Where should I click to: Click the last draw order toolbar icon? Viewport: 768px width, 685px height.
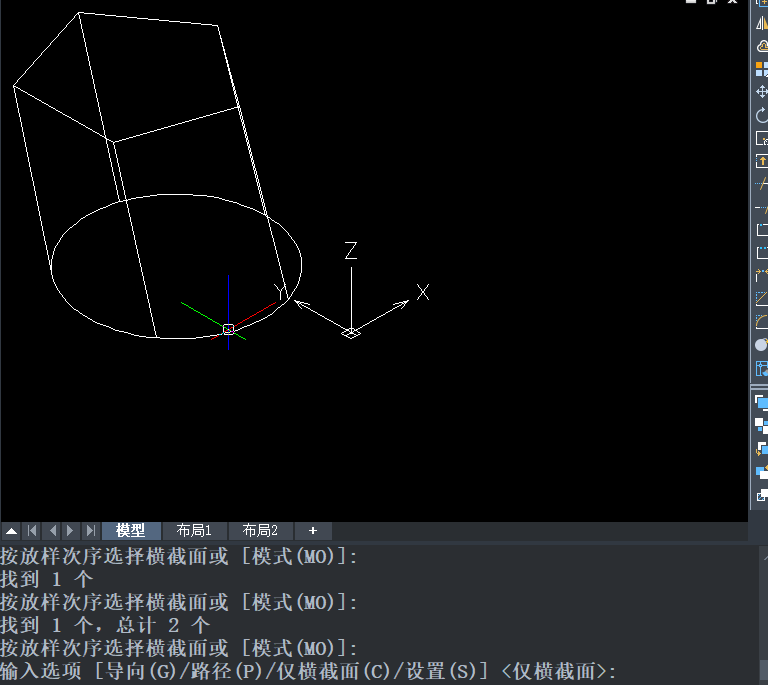[x=762, y=496]
